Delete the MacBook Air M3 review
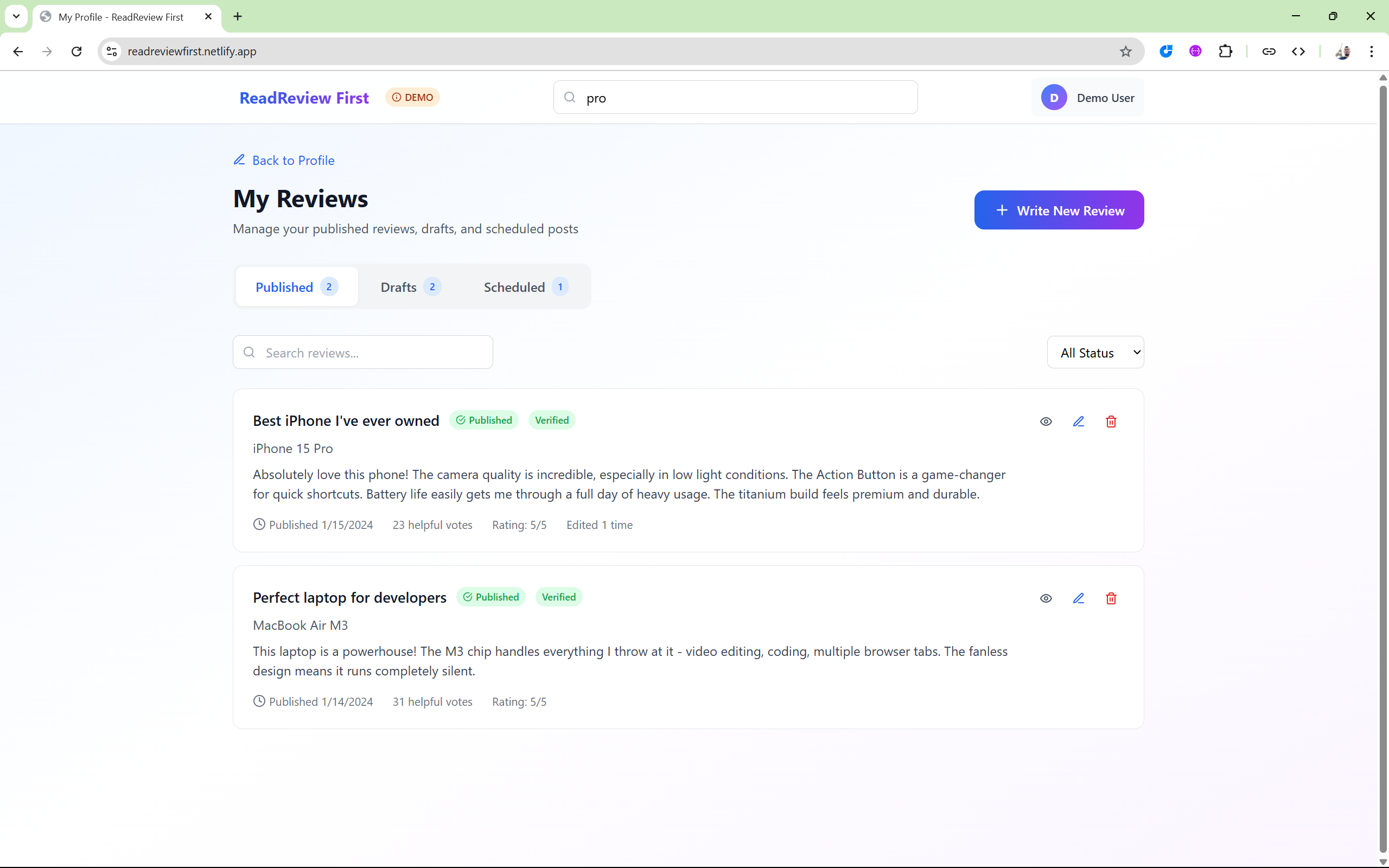The height and width of the screenshot is (868, 1389). tap(1111, 598)
